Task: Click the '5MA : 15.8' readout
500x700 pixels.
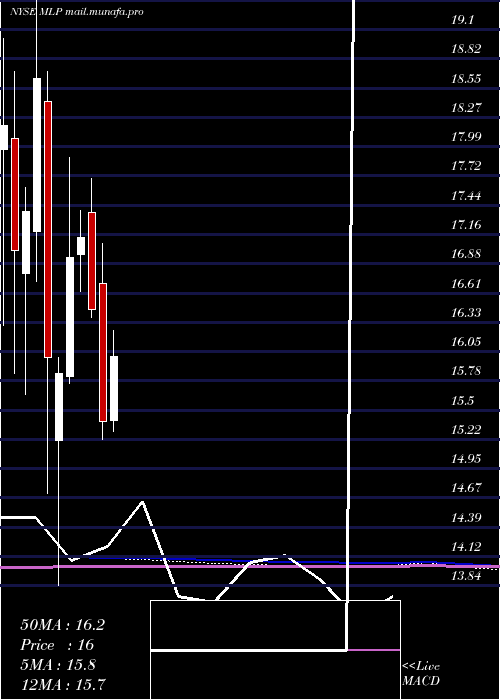Action: [58, 665]
